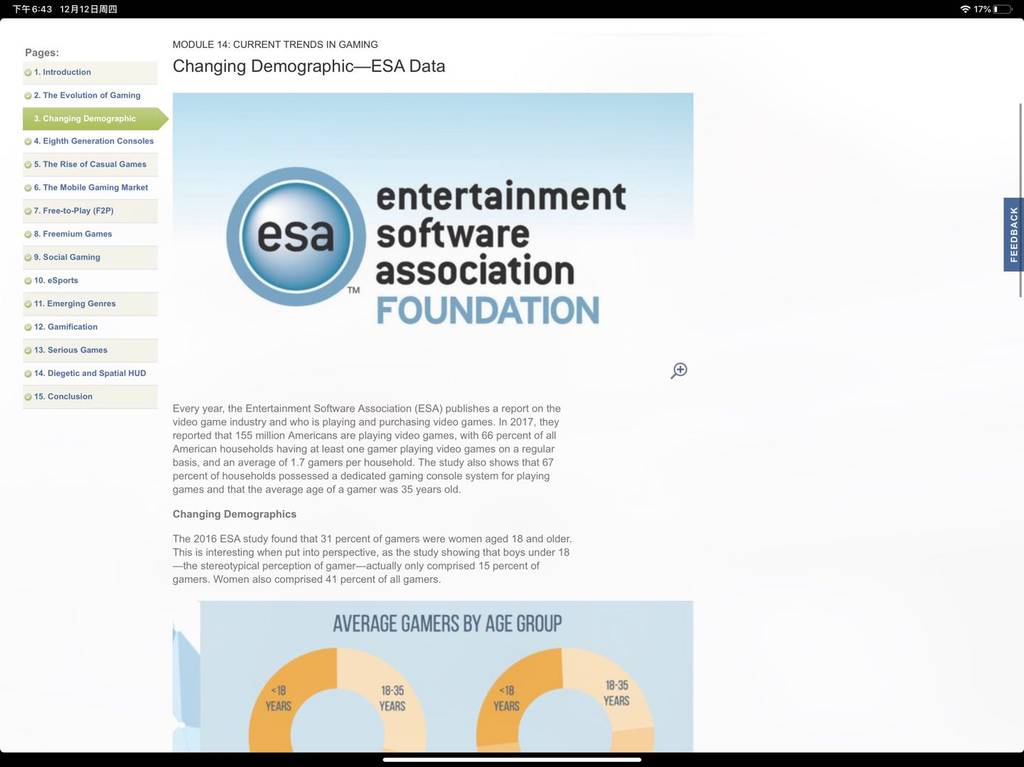Image resolution: width=1024 pixels, height=767 pixels.
Task: Tap the battery indicator icon
Action: point(1003,9)
